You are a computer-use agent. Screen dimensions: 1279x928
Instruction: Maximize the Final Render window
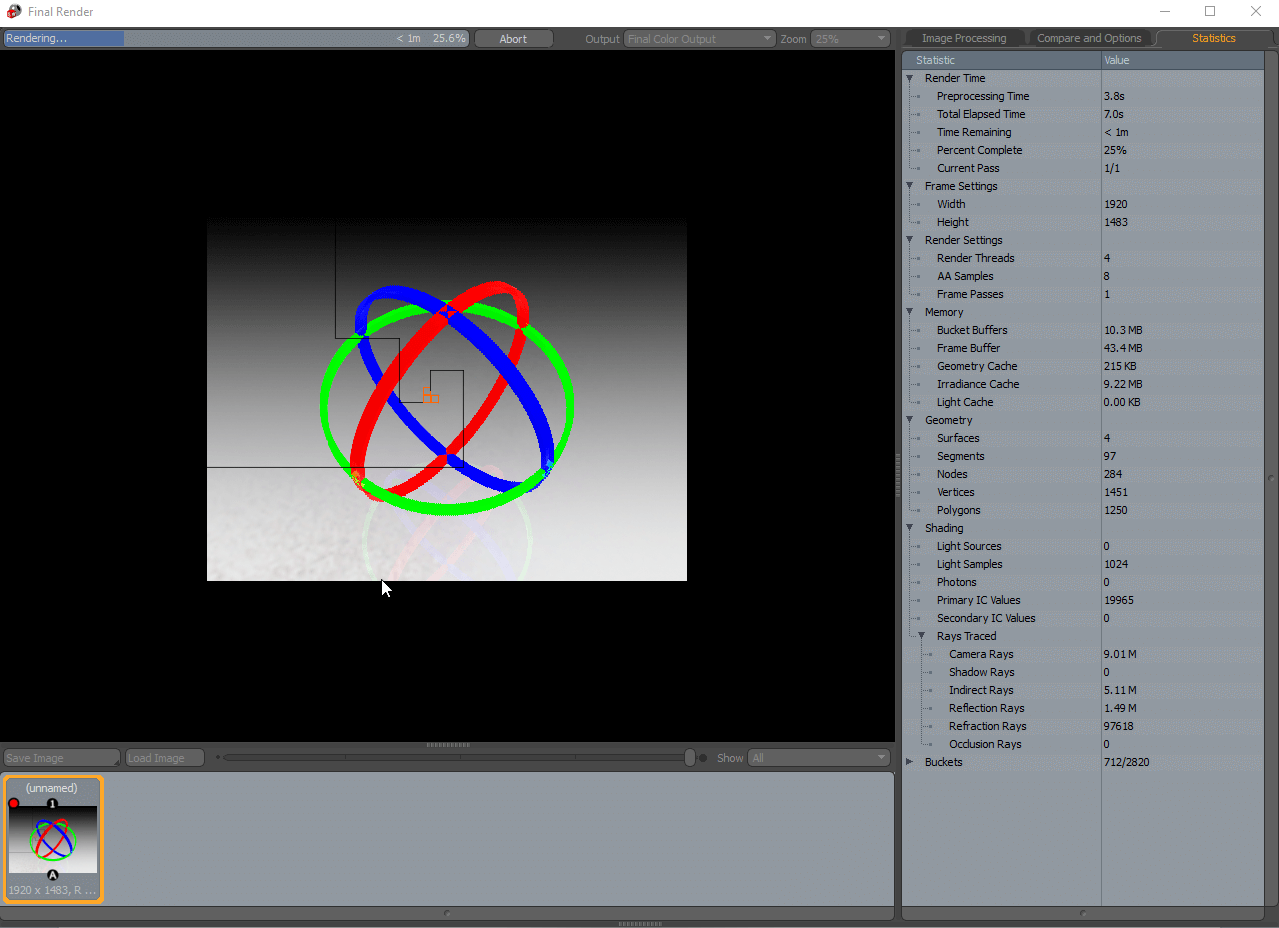(1210, 11)
